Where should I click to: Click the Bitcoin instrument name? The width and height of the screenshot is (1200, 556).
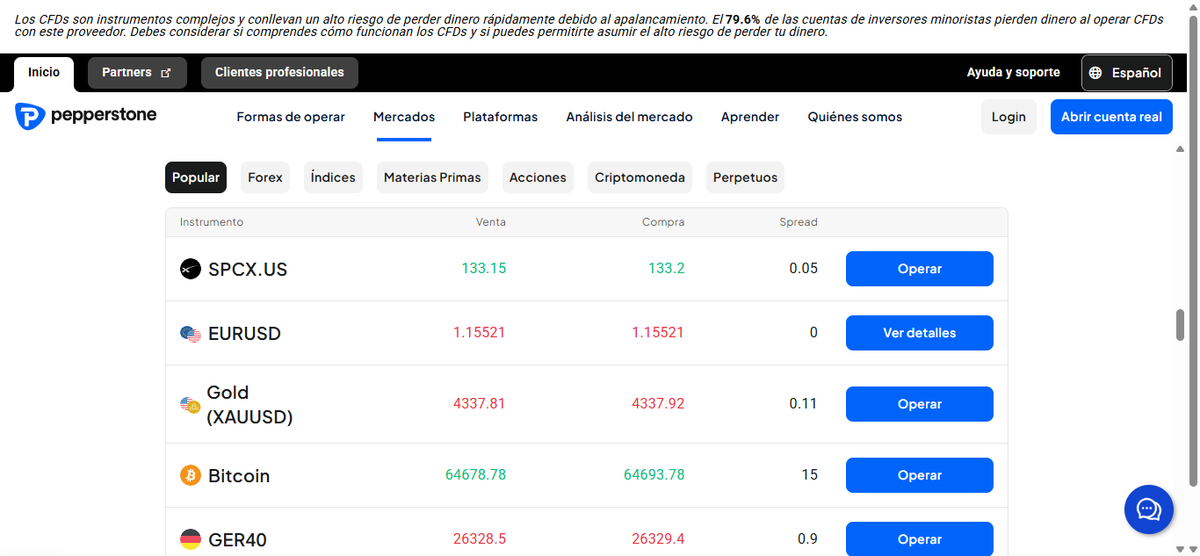(239, 476)
